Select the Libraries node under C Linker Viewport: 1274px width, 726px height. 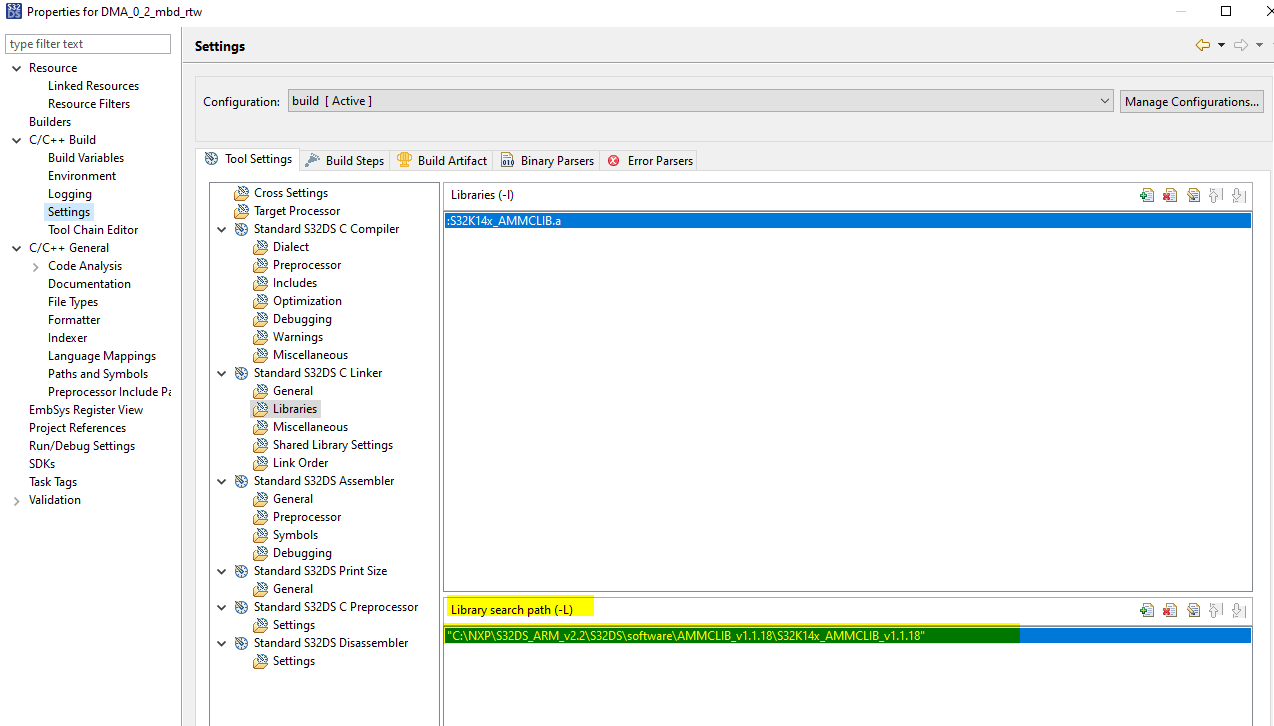pyautogui.click(x=294, y=408)
